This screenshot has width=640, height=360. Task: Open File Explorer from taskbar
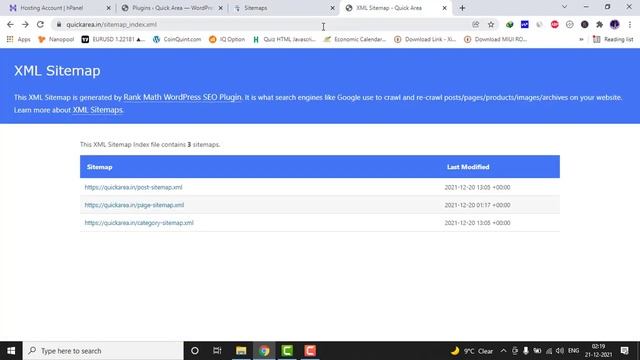click(x=241, y=351)
